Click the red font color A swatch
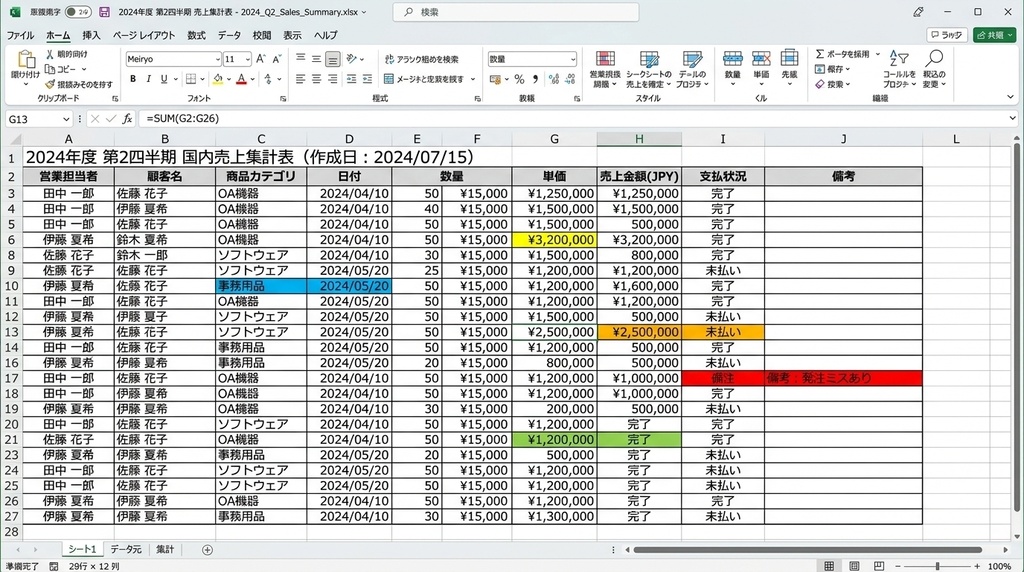The image size is (1024, 572). click(242, 79)
